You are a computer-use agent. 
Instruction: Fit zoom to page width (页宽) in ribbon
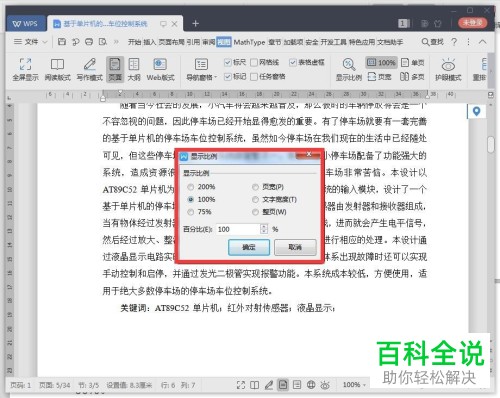tap(379, 77)
